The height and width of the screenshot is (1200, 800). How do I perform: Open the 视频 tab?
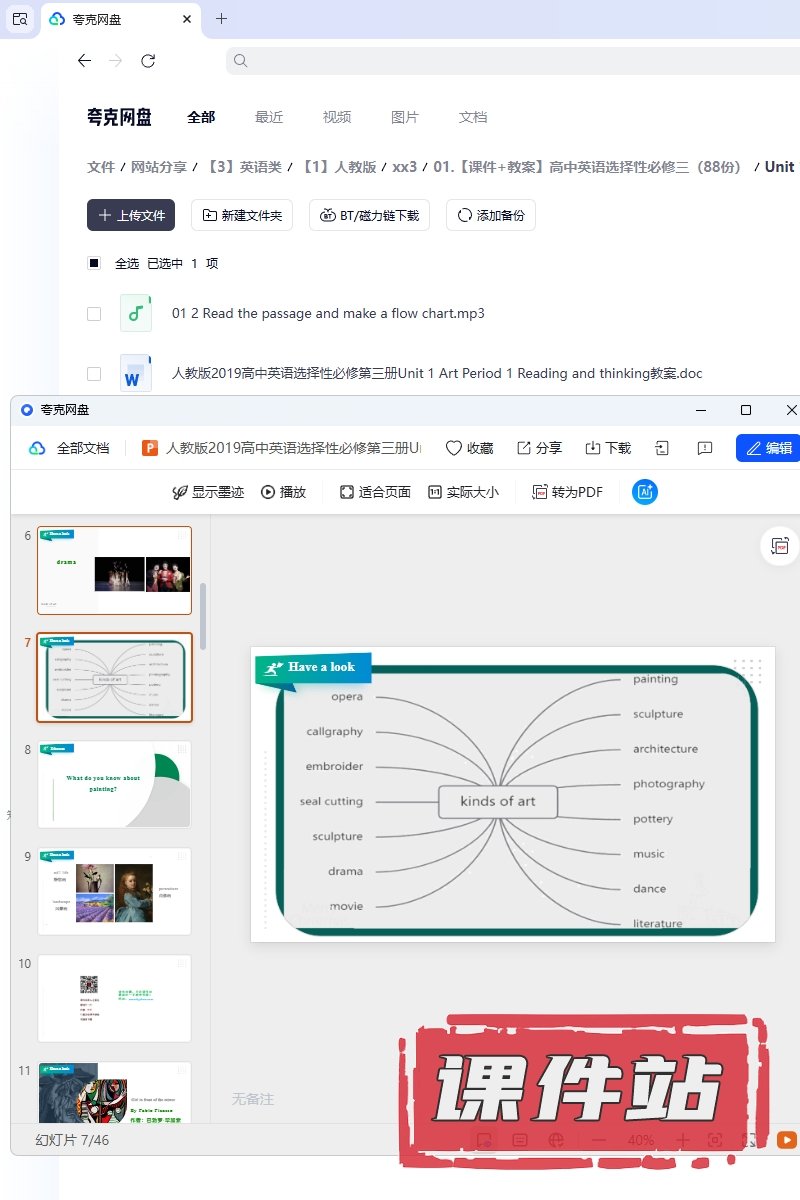(x=337, y=117)
